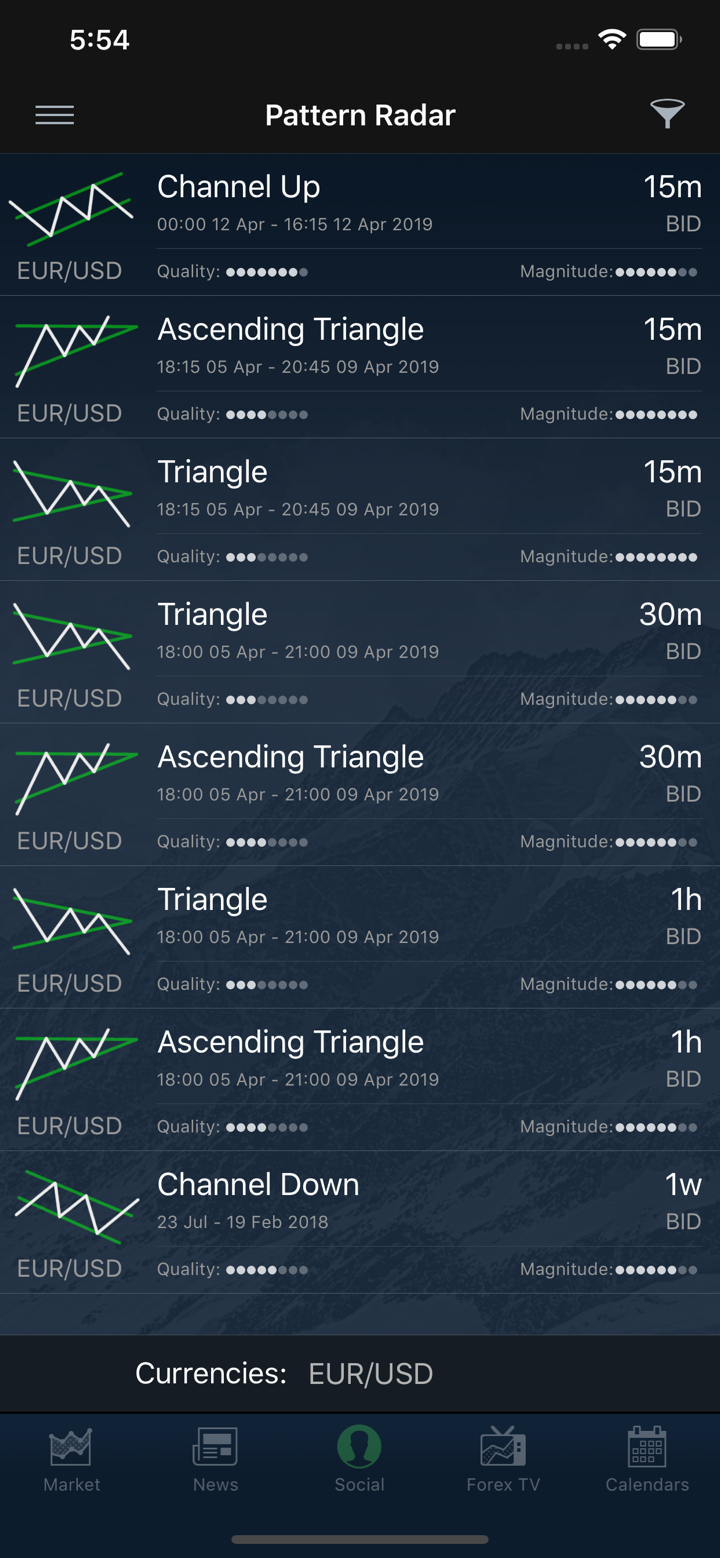Screen dimensions: 720x1558
Task: Open the 15m Channel Up pattern row
Action: pos(238,187)
